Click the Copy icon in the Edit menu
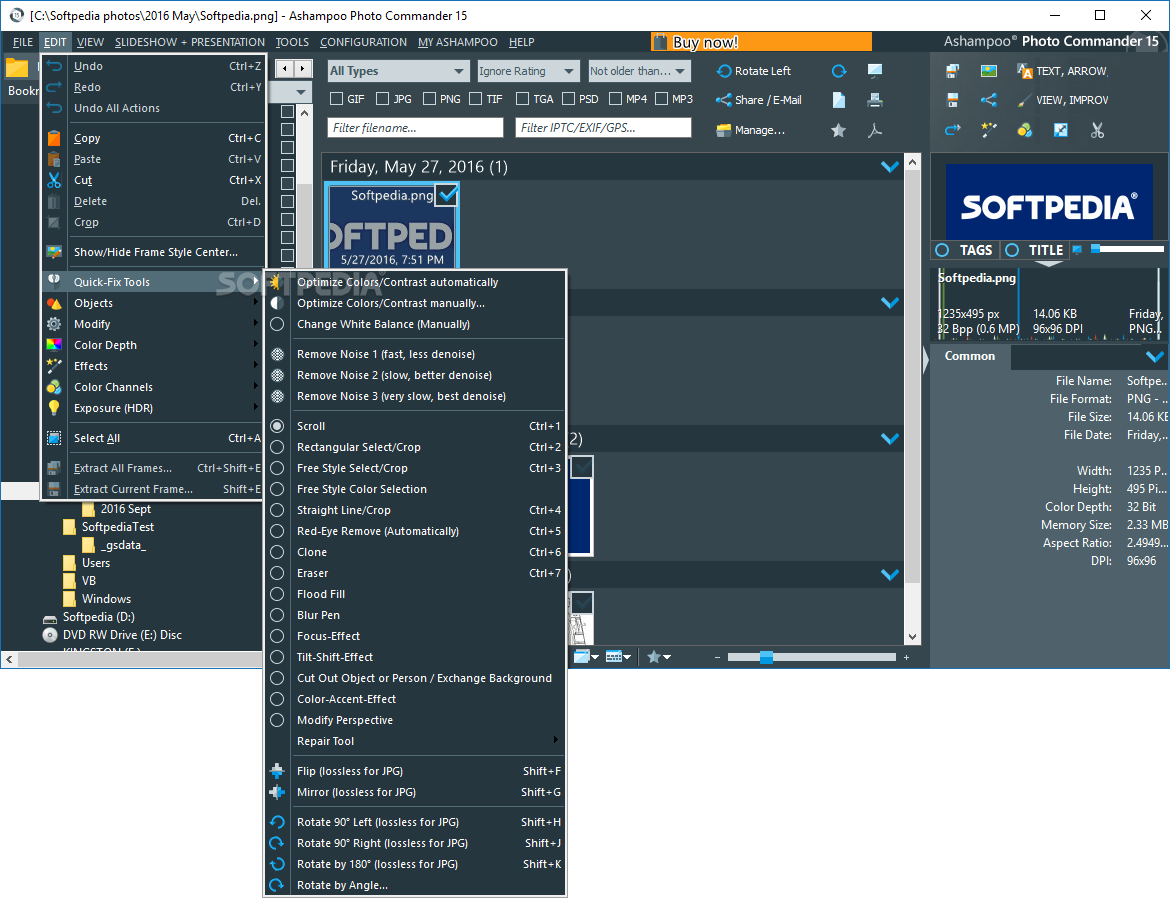1170x898 pixels. point(54,138)
